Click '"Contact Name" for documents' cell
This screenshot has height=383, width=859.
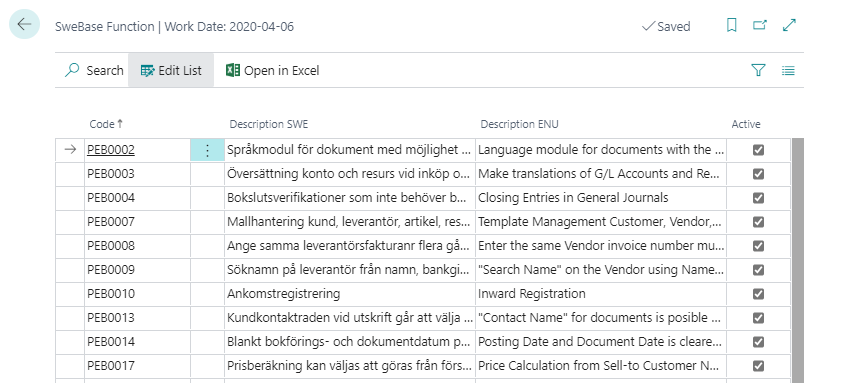601,318
